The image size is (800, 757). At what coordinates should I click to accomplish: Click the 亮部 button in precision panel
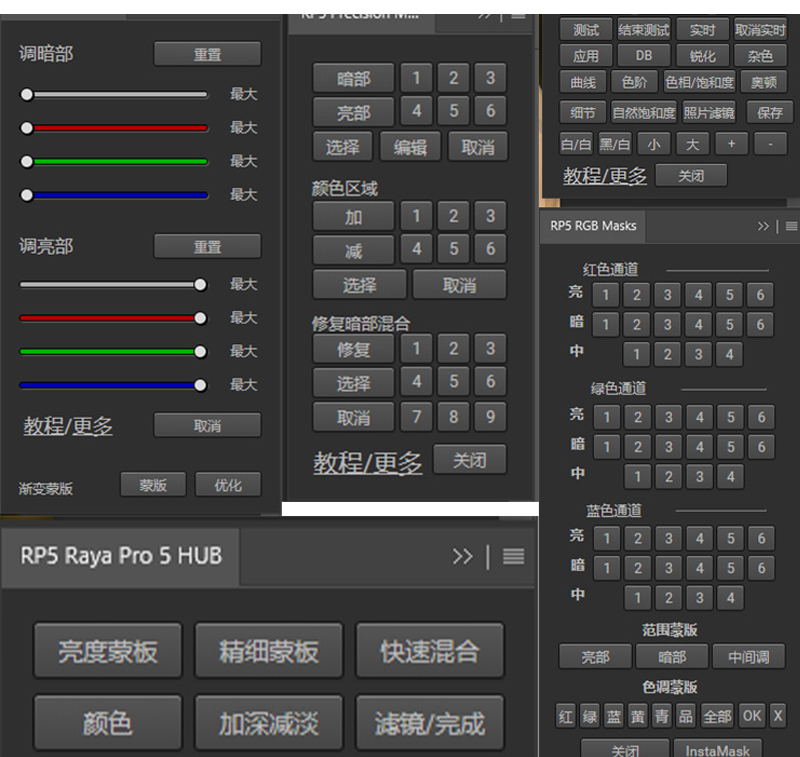[353, 112]
